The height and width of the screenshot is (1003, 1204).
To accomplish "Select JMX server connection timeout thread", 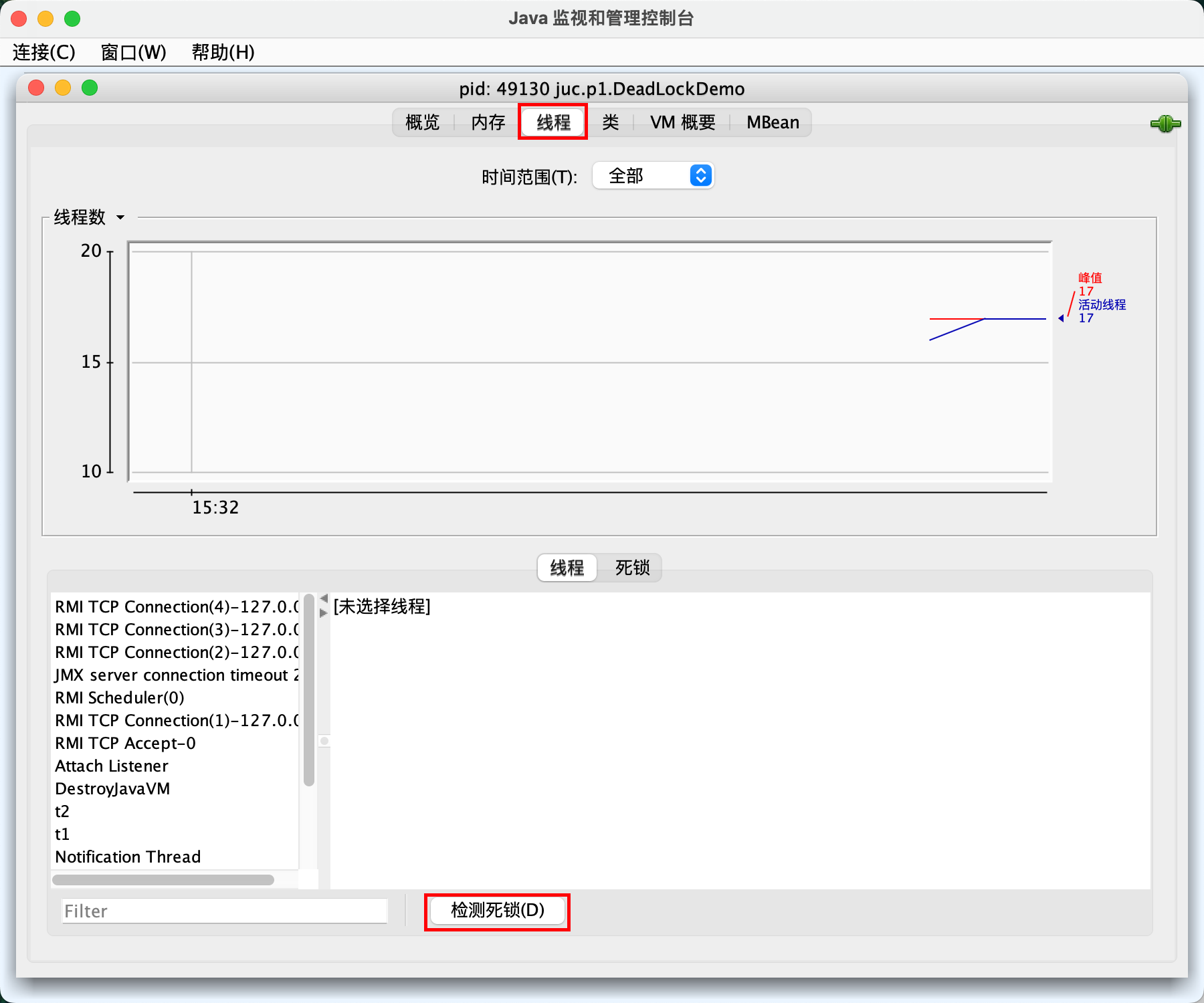I will [x=175, y=675].
